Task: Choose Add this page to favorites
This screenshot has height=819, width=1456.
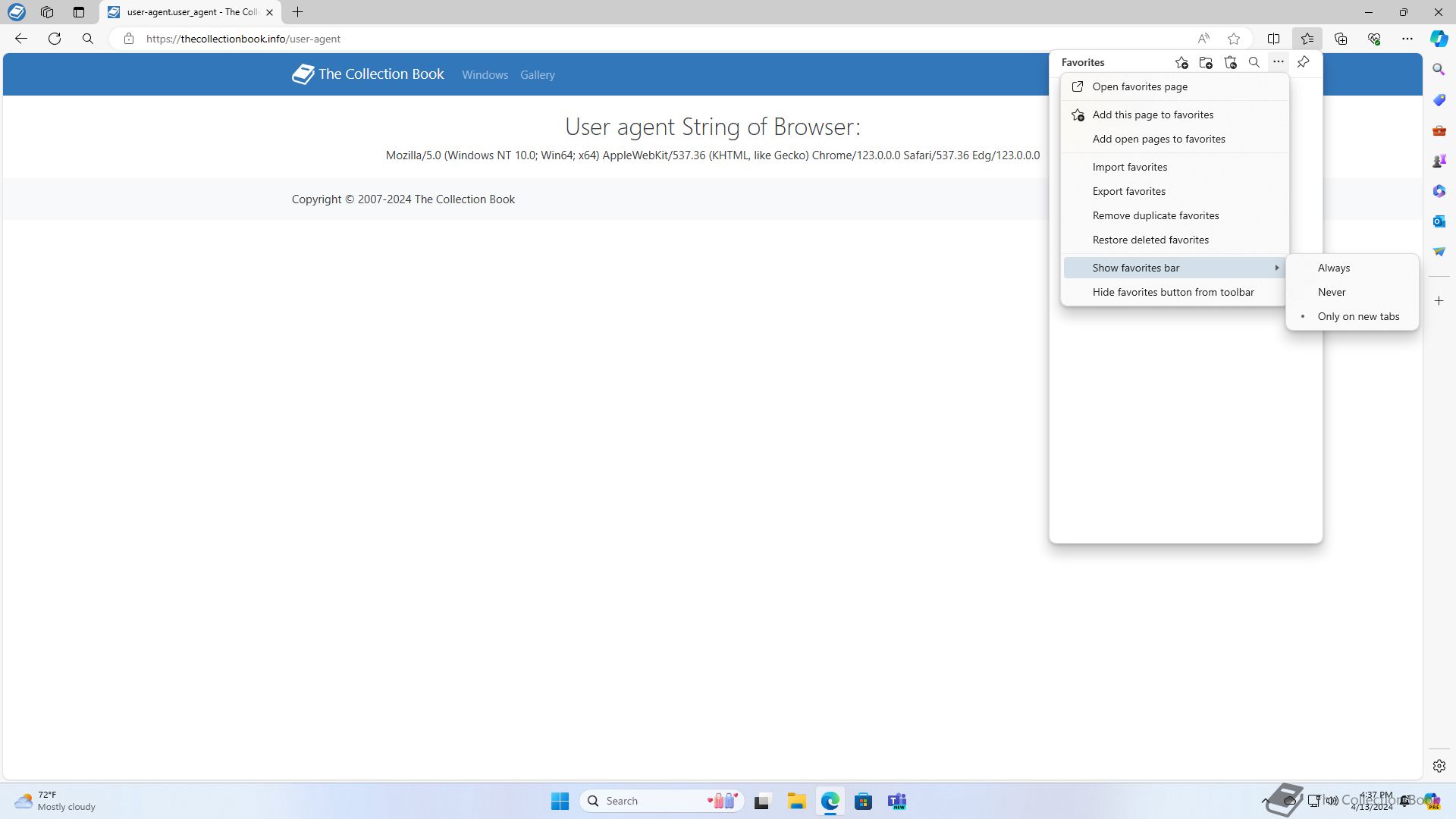Action: (1175, 115)
